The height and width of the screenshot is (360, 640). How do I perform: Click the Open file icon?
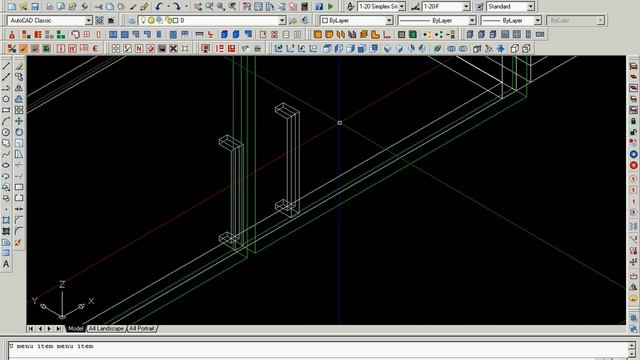[x=23, y=7]
